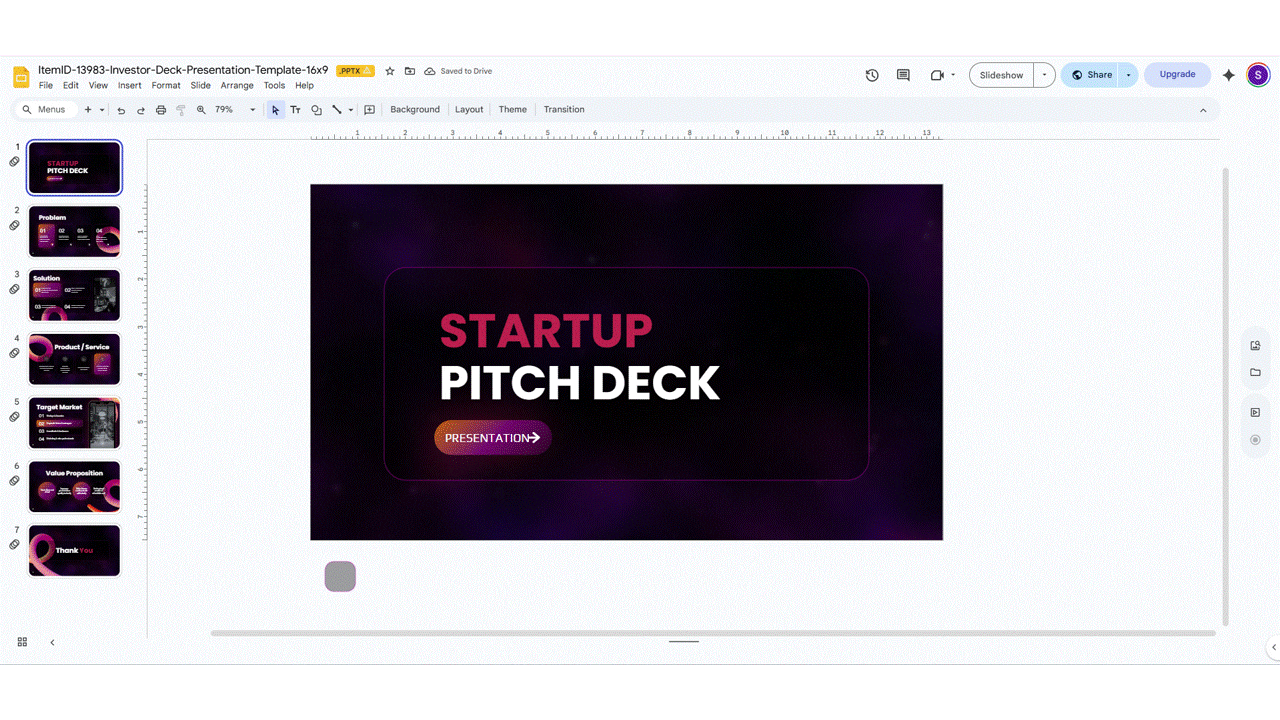The height and width of the screenshot is (720, 1280).
Task: Open version history
Action: 871,75
